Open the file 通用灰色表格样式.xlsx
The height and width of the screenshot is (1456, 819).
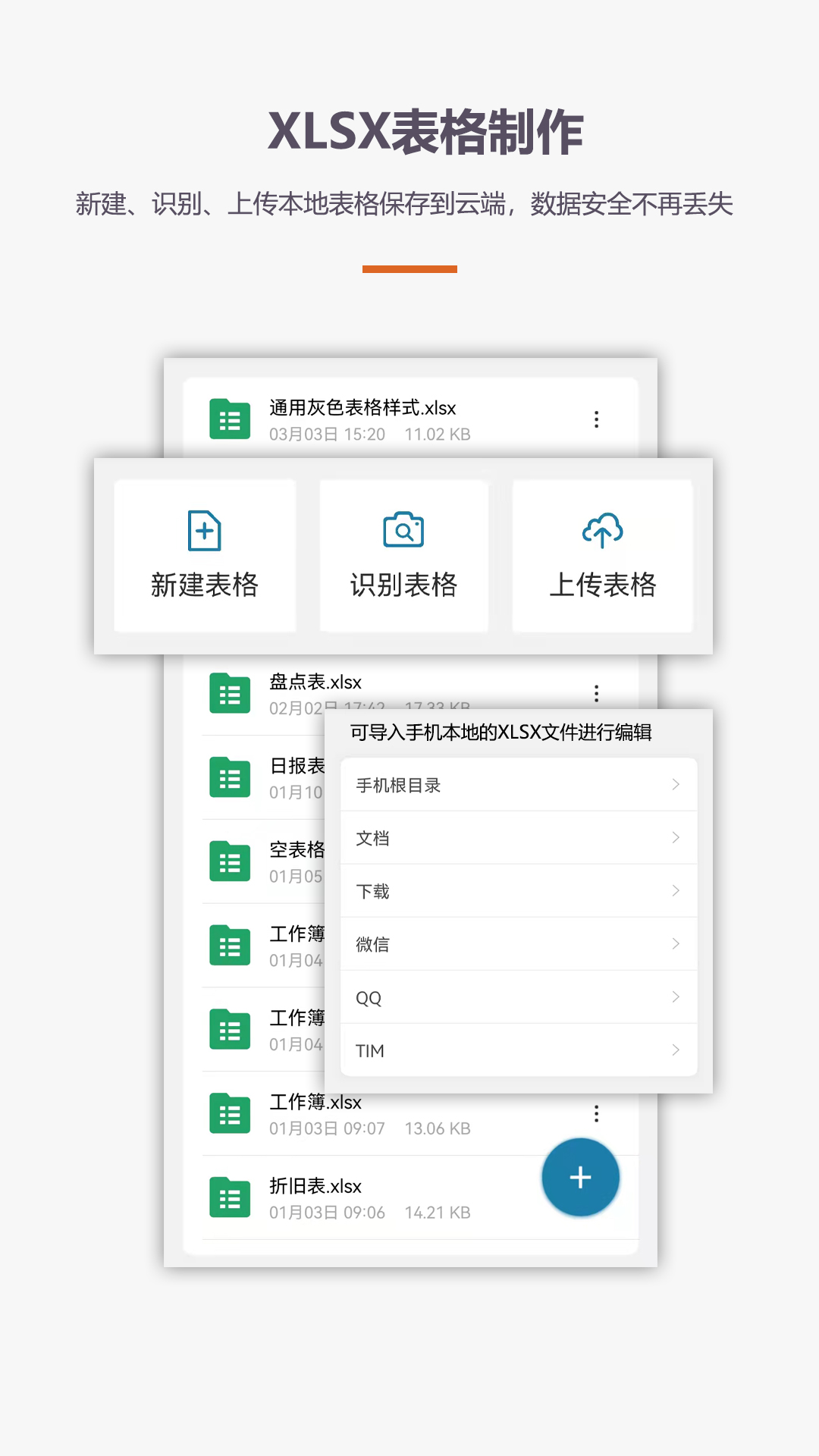click(362, 409)
